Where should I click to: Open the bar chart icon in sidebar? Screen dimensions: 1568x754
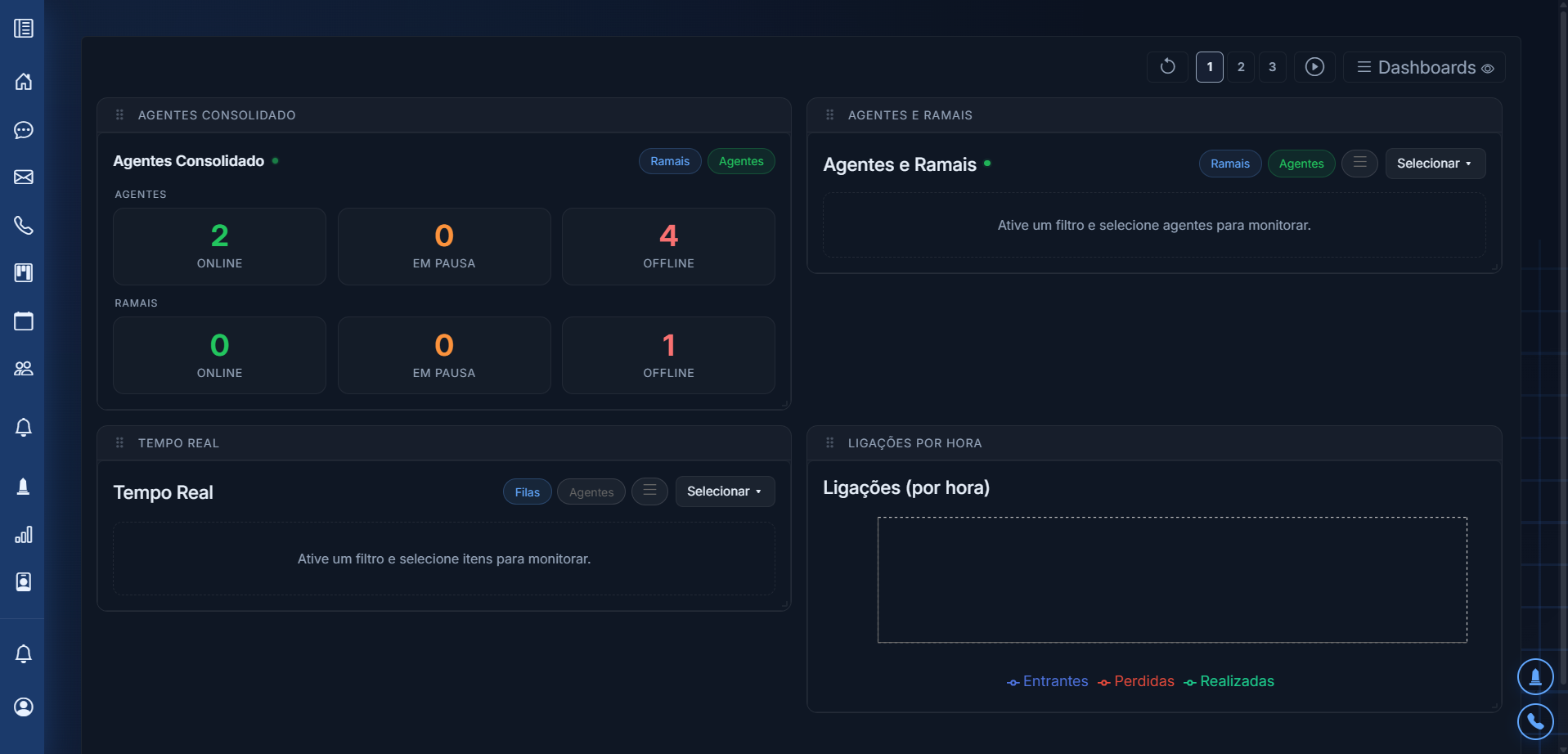pos(24,535)
